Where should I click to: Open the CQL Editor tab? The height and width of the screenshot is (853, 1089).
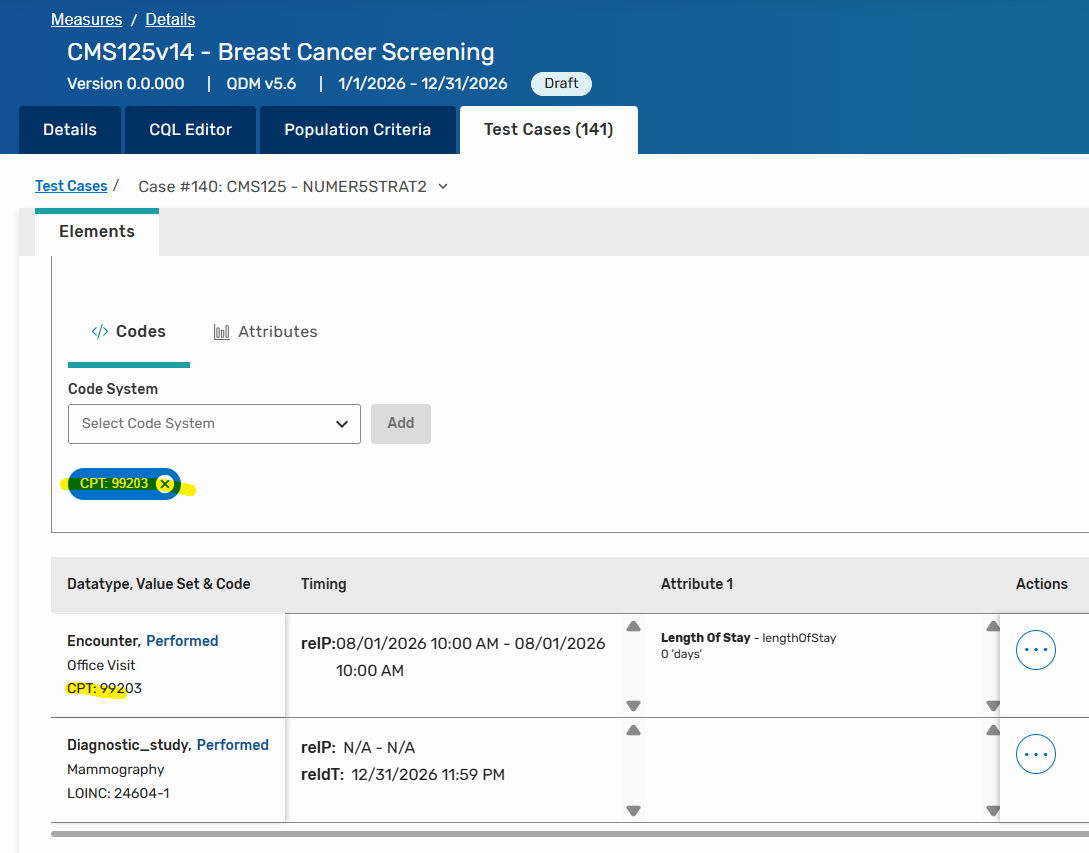tap(190, 130)
